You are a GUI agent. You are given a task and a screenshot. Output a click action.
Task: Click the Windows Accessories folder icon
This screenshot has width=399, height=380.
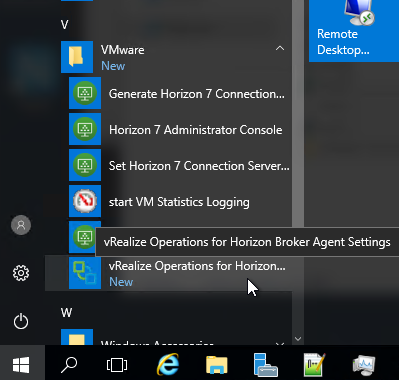point(77,337)
